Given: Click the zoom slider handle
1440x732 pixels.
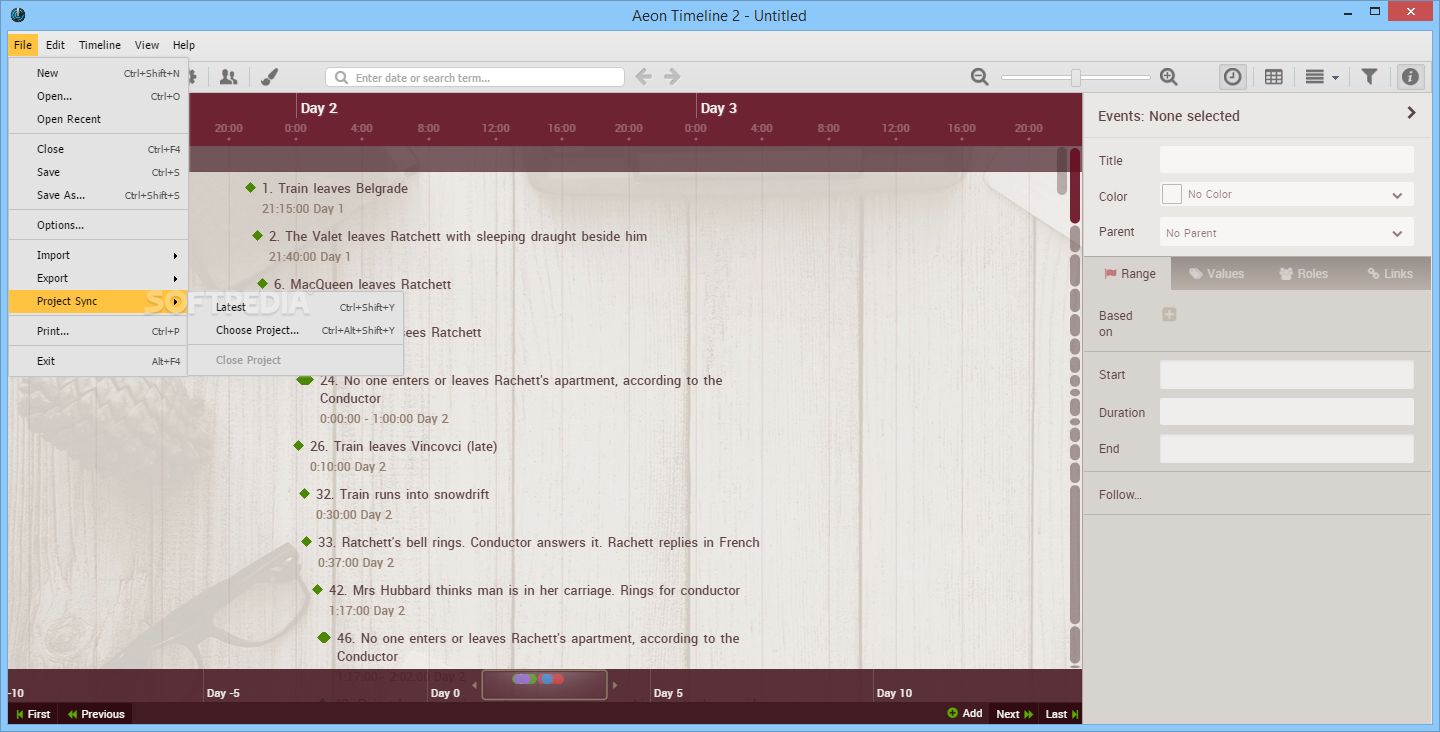Looking at the screenshot, I should click(x=1075, y=77).
